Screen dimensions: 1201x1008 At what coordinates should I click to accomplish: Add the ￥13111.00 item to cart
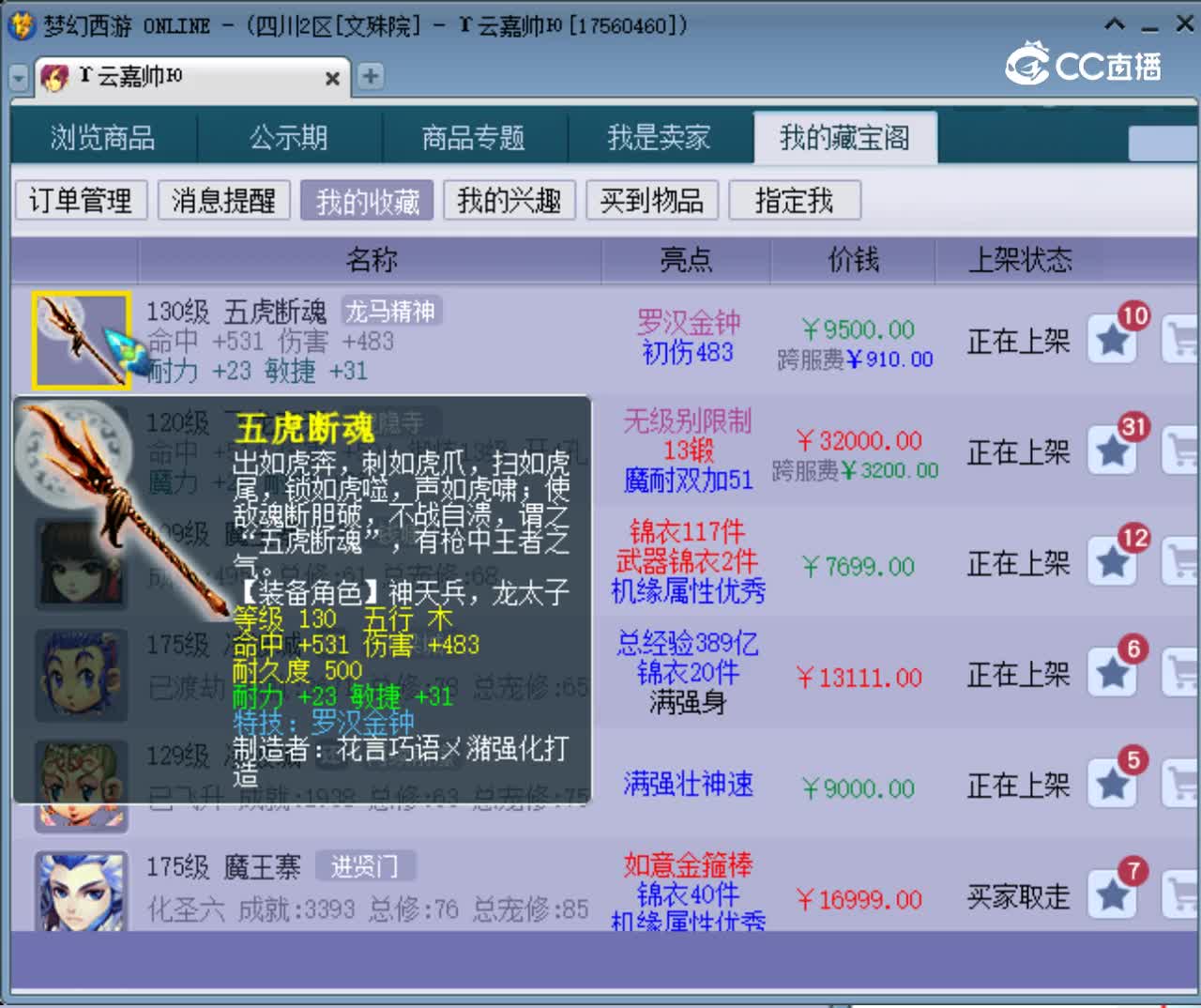1181,673
